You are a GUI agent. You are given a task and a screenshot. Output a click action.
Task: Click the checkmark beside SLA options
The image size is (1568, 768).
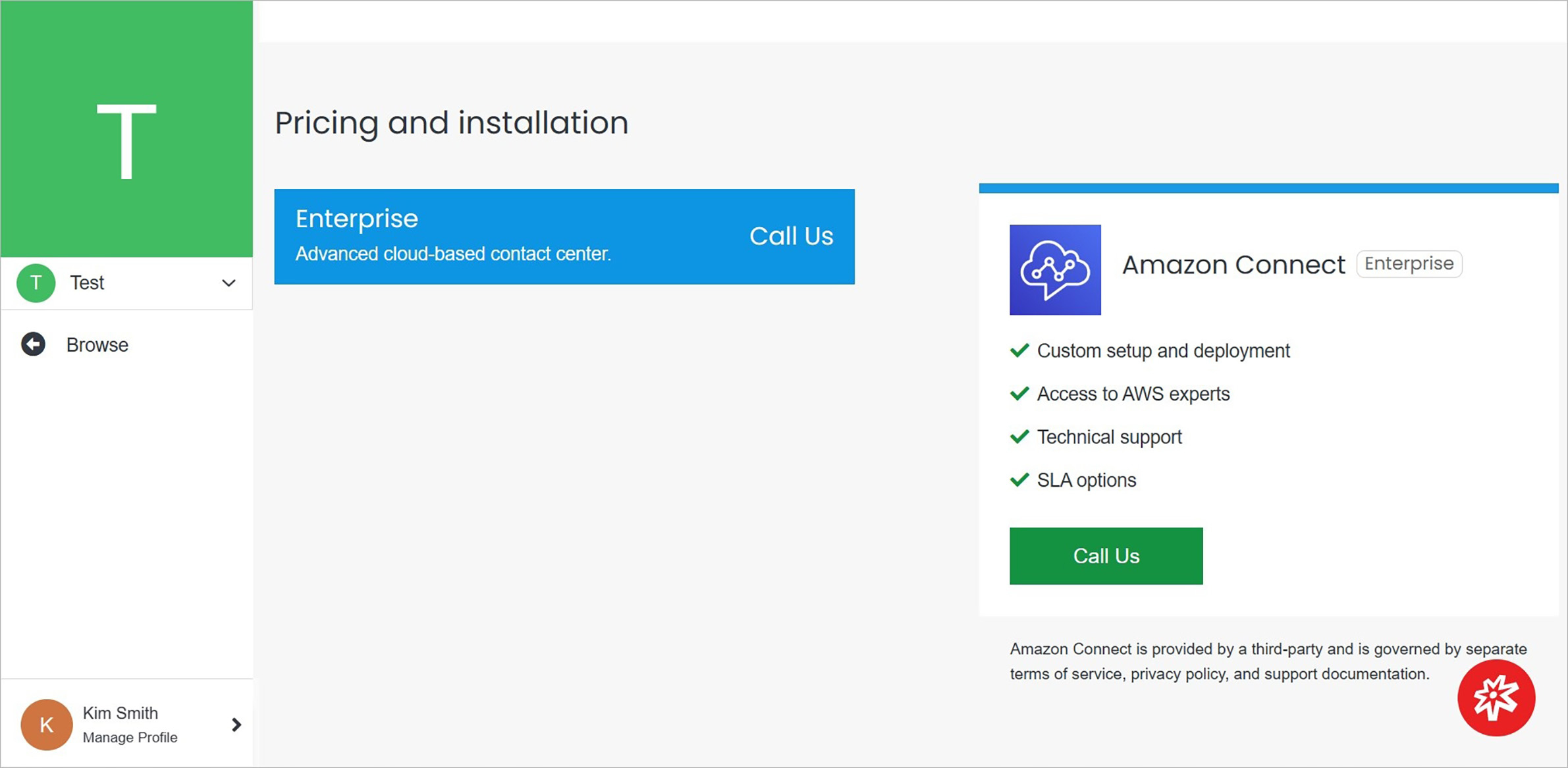coord(1019,480)
